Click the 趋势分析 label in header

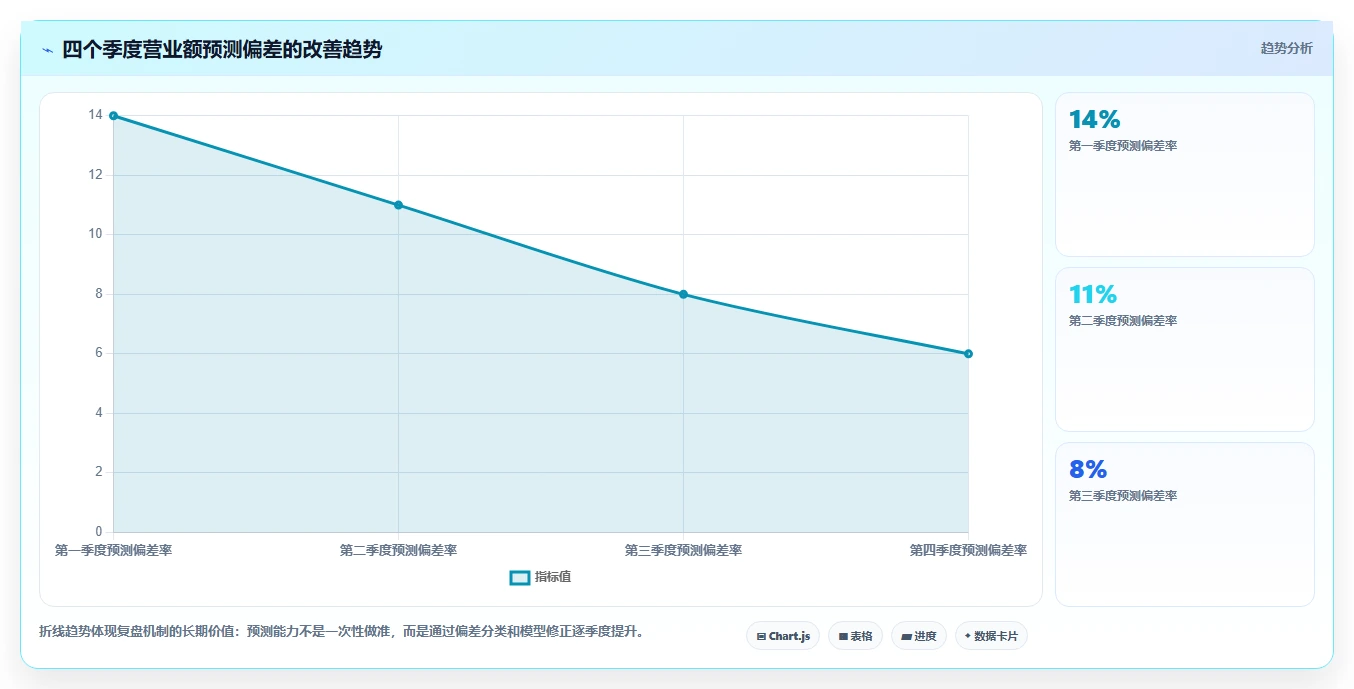[x=1286, y=48]
